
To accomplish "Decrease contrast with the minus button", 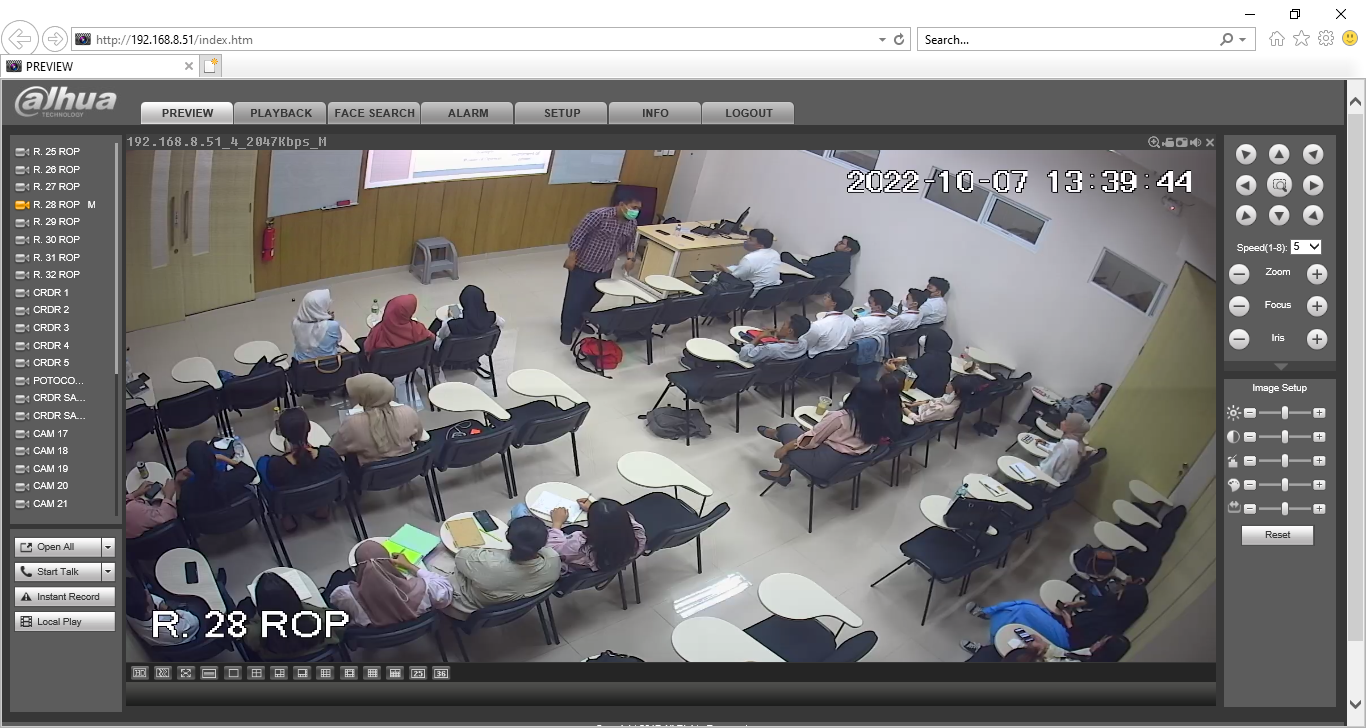I will [1249, 437].
